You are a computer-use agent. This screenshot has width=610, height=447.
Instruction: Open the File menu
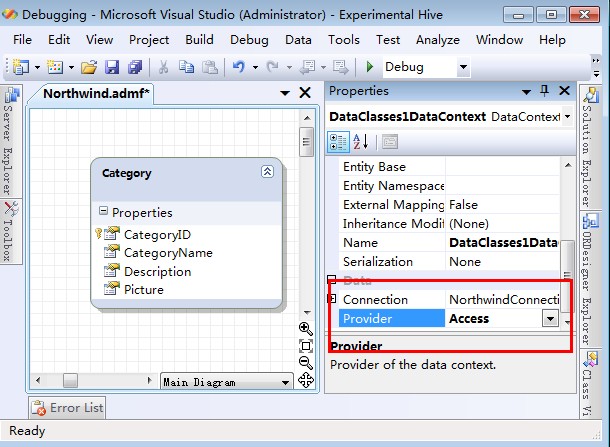23,40
